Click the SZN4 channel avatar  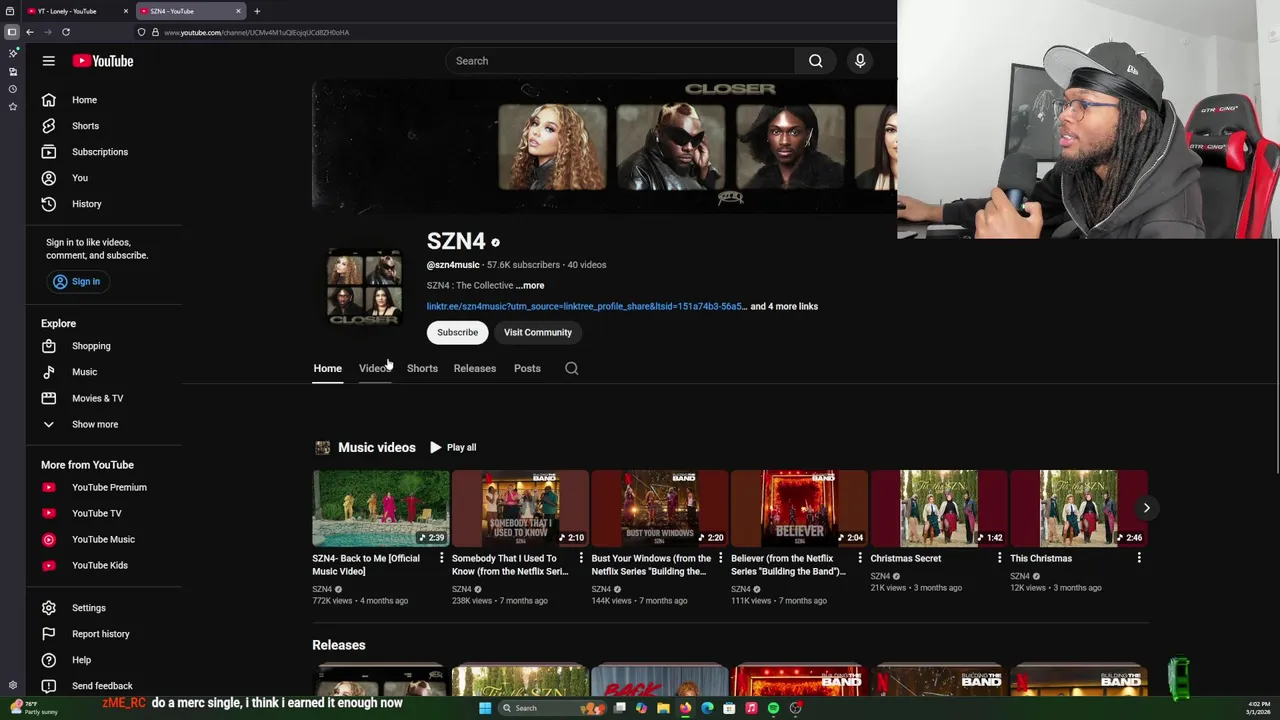(x=365, y=289)
